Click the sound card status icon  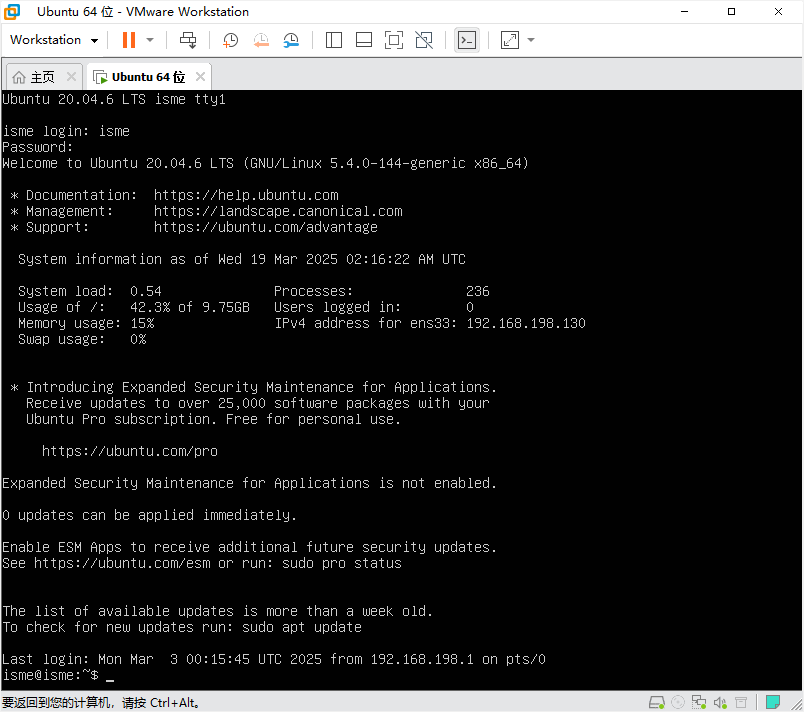coord(720,702)
